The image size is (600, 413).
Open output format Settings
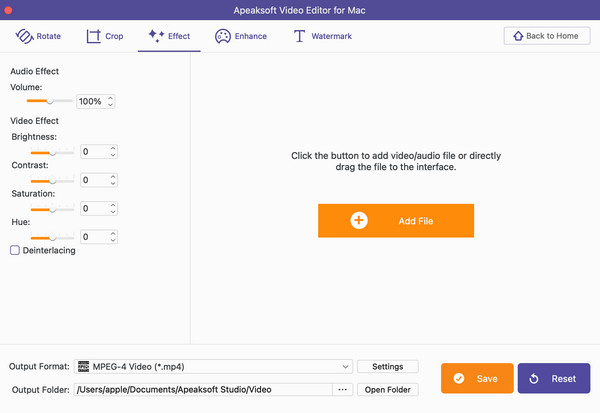coord(388,367)
